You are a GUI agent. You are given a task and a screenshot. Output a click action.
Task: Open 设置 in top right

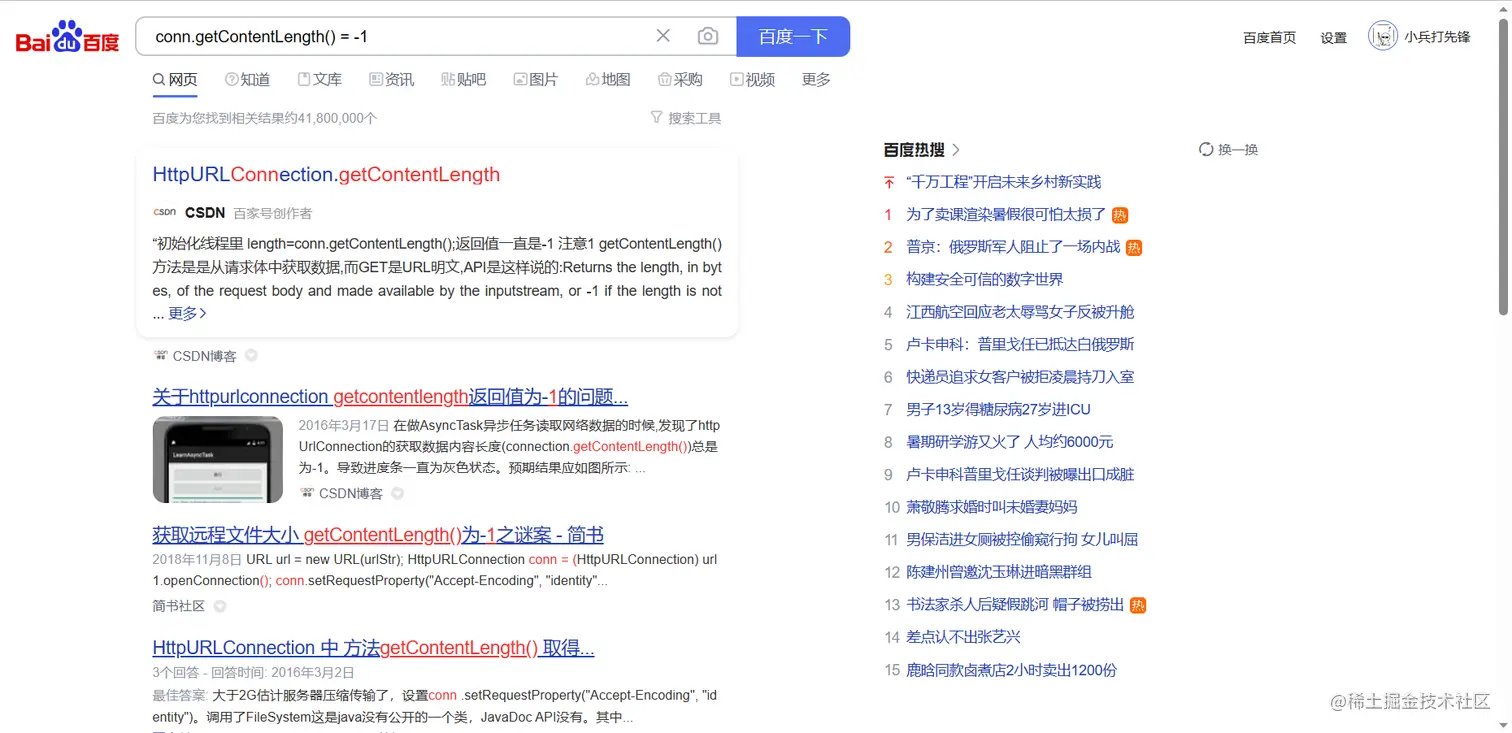pos(1333,37)
